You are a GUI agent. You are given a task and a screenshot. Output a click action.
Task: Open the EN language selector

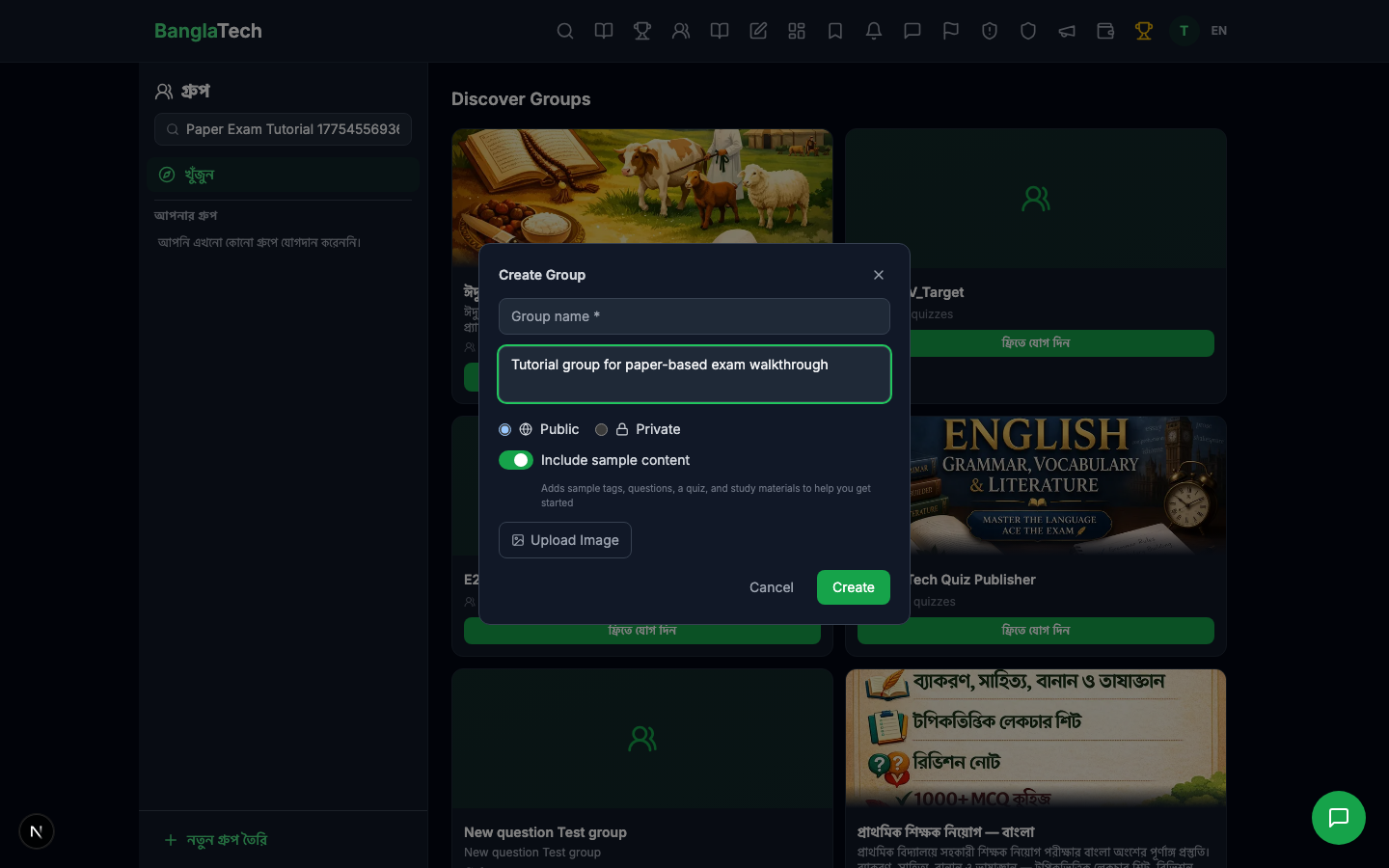1219,31
